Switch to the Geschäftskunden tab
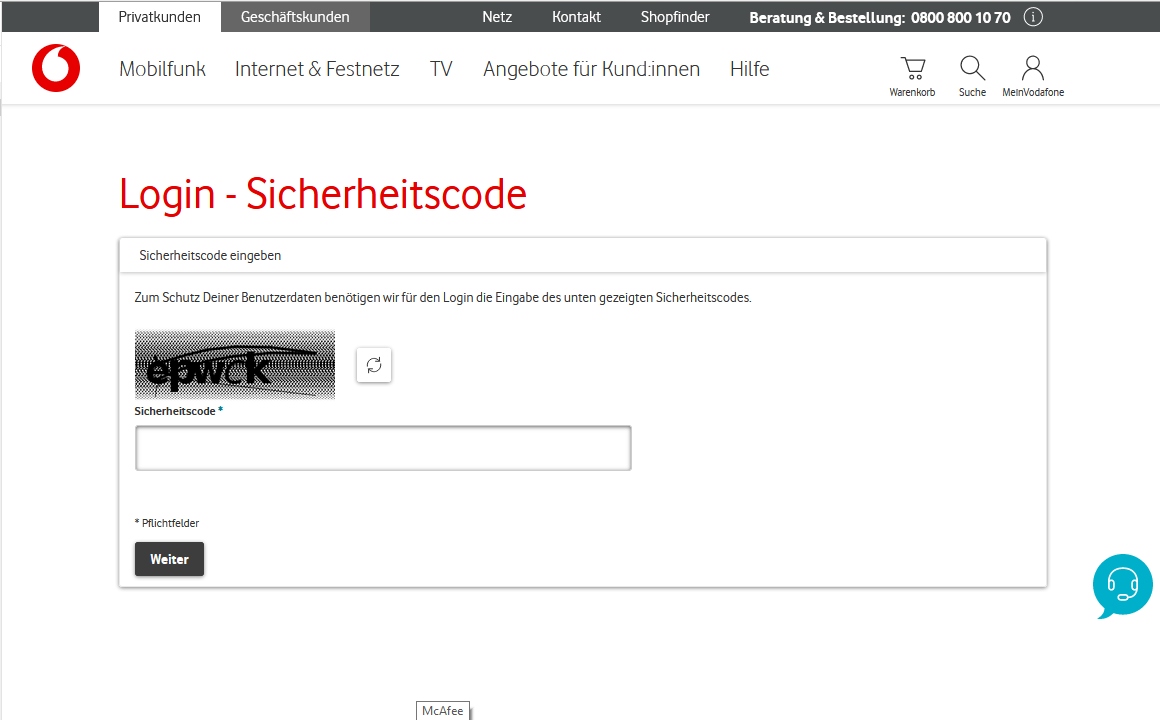1160x720 pixels. [294, 16]
